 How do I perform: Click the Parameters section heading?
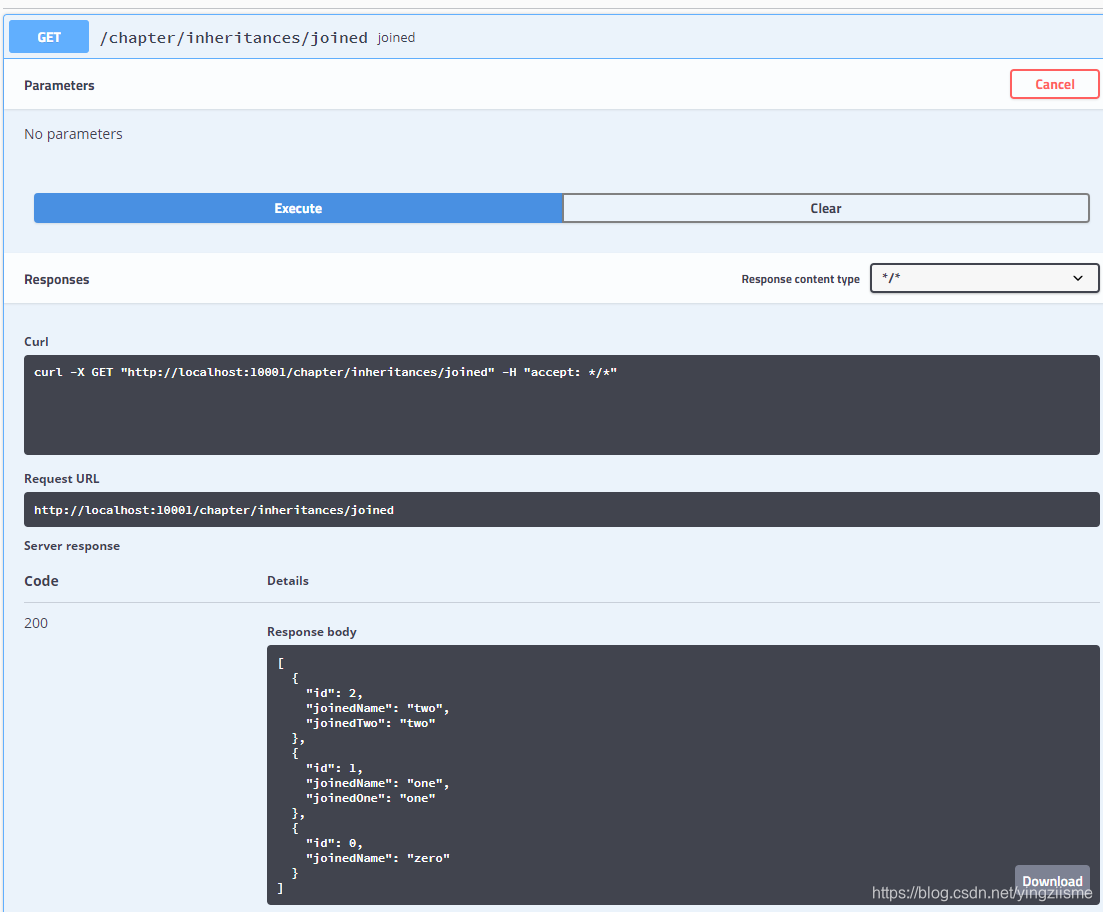59,85
